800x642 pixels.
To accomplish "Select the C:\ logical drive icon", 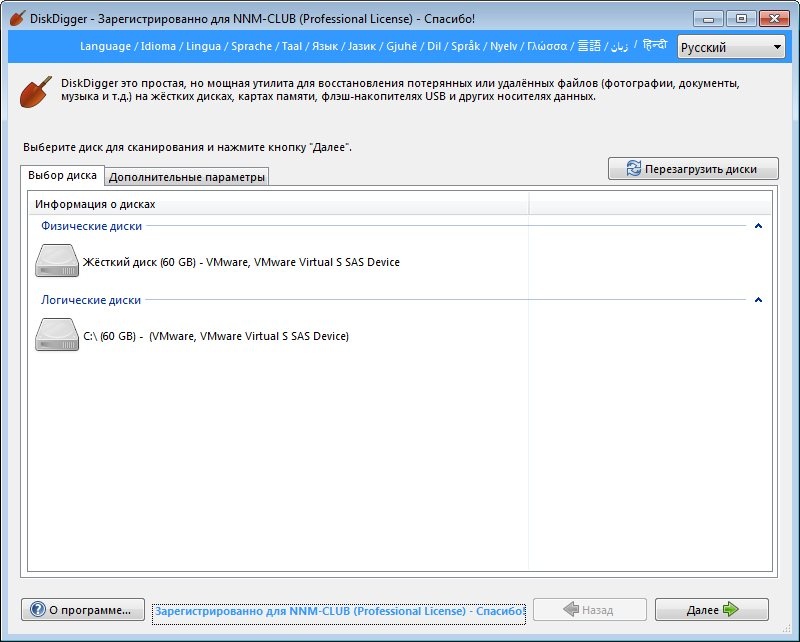I will coord(57,334).
